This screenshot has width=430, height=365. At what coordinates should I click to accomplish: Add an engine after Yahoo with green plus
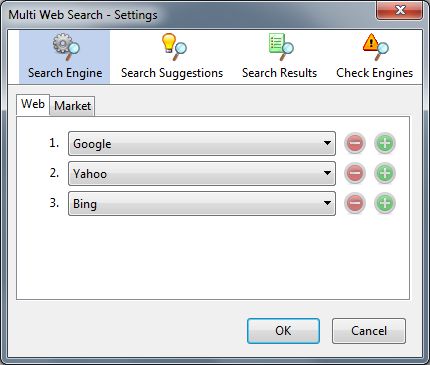[385, 173]
